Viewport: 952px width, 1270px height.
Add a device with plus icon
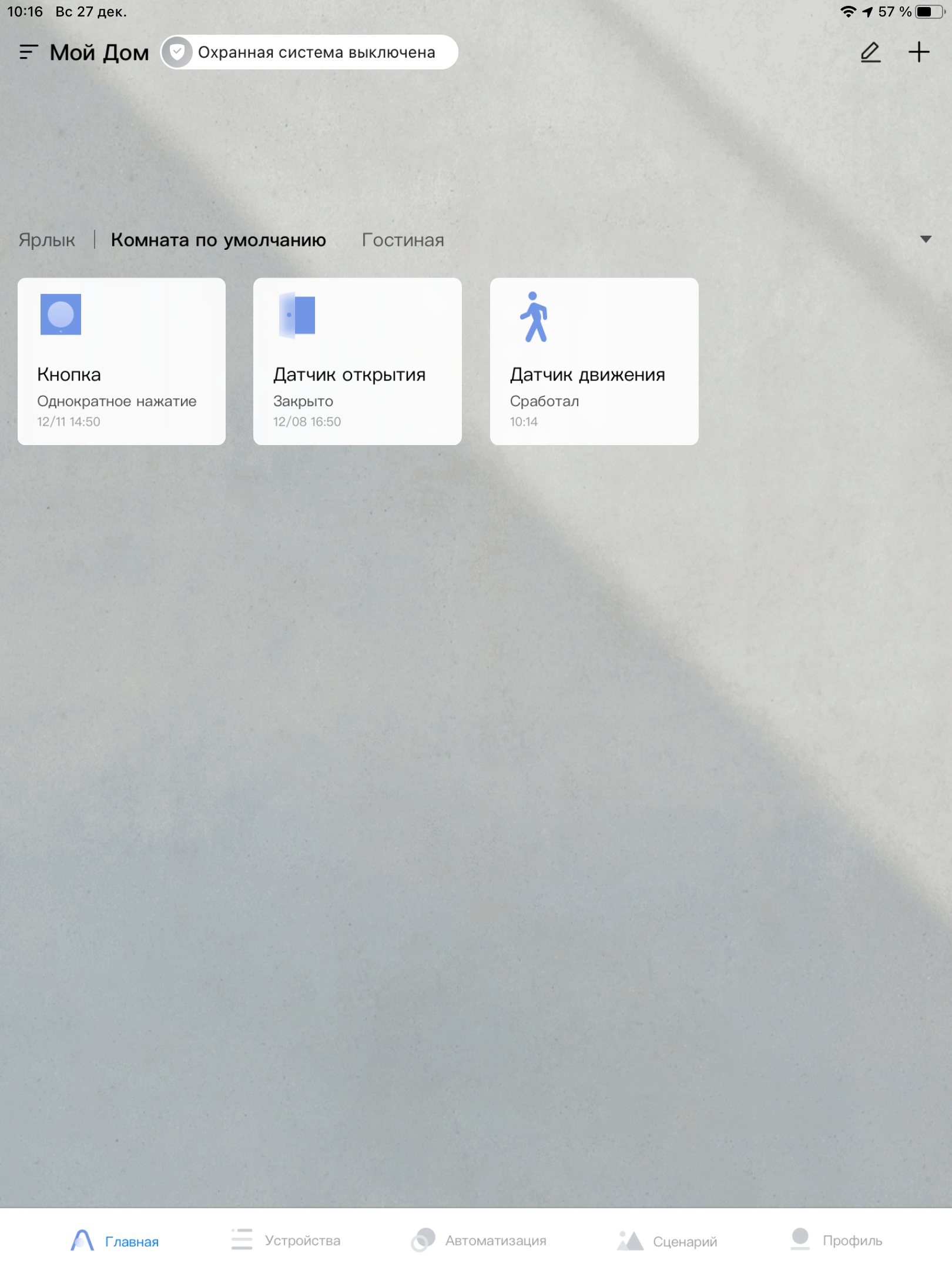[x=919, y=52]
